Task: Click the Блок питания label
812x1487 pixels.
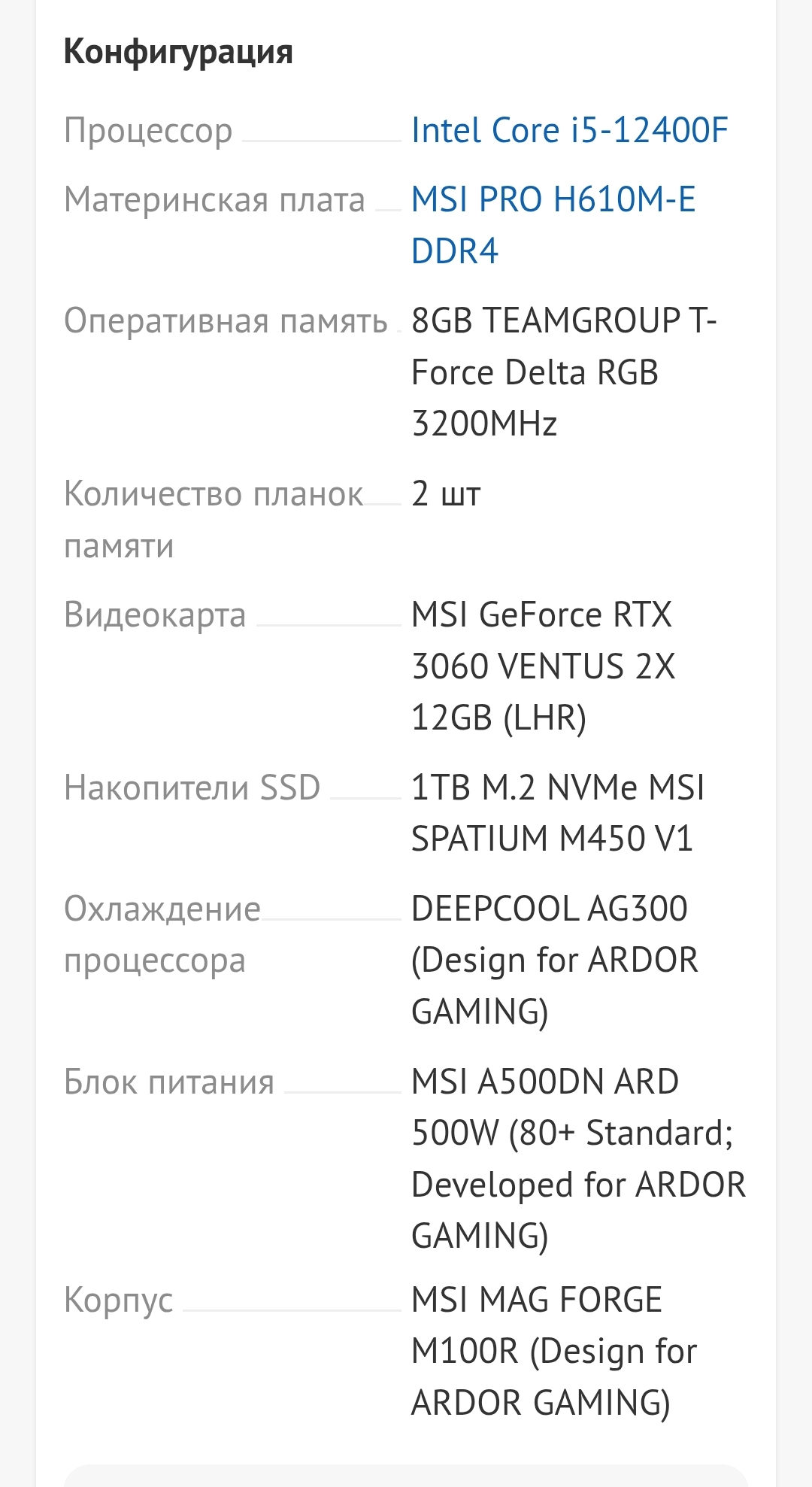Action: (x=169, y=1083)
